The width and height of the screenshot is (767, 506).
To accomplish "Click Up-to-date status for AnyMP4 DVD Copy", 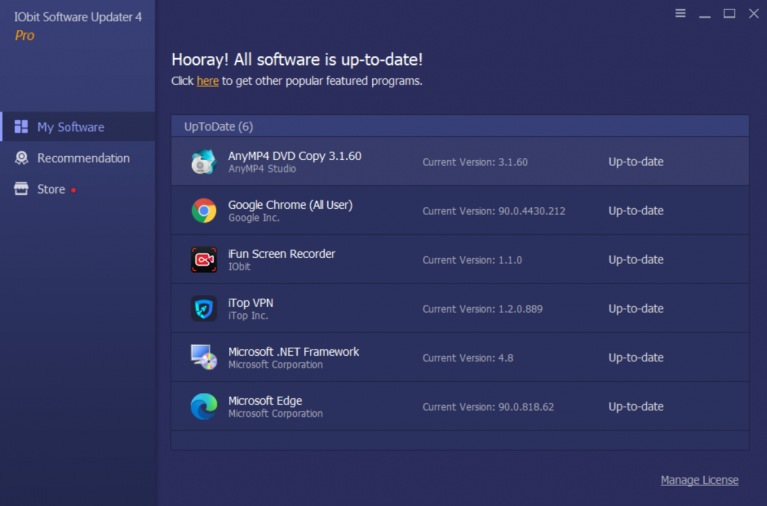I will coord(636,161).
